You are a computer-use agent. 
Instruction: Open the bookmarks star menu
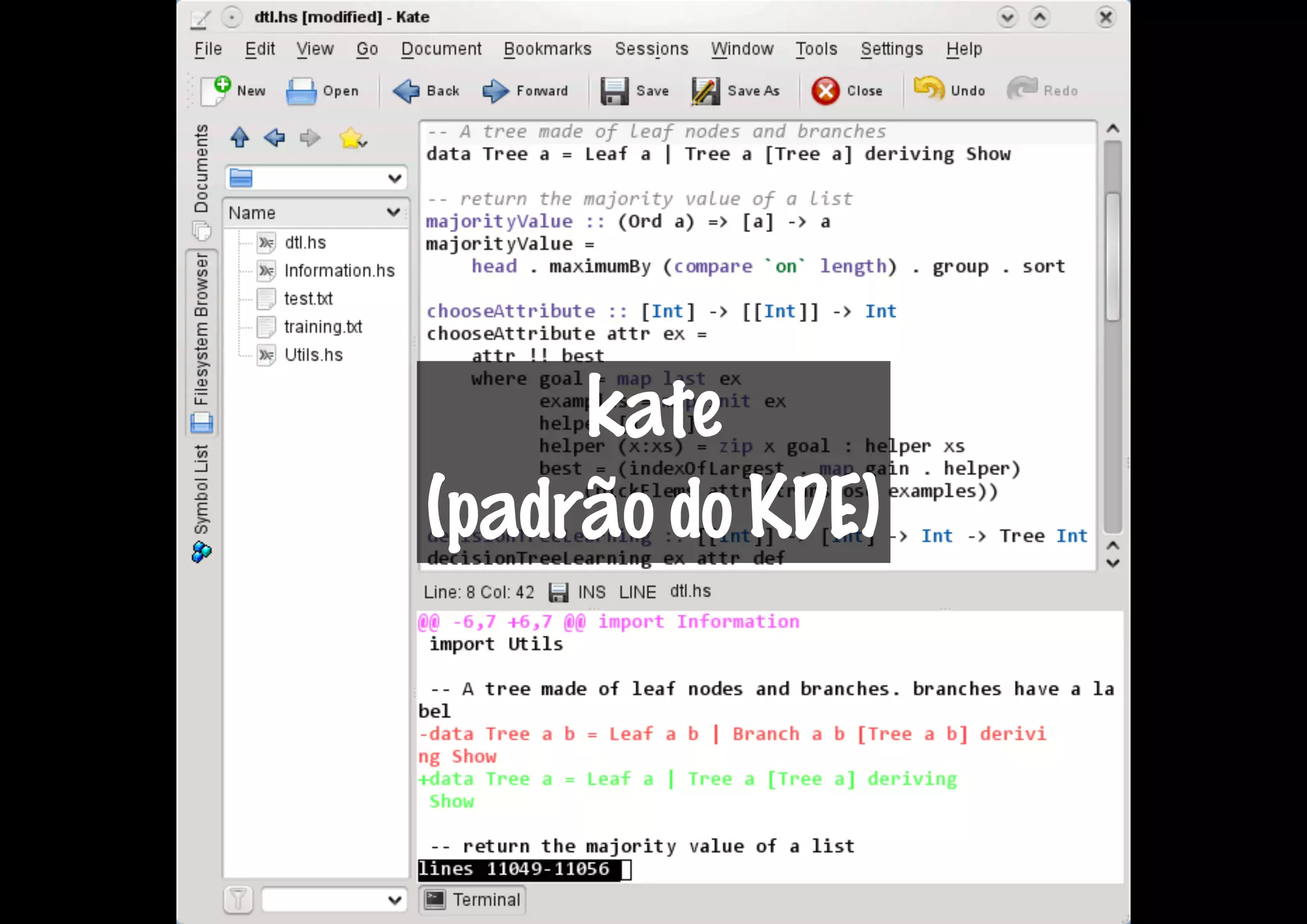352,138
